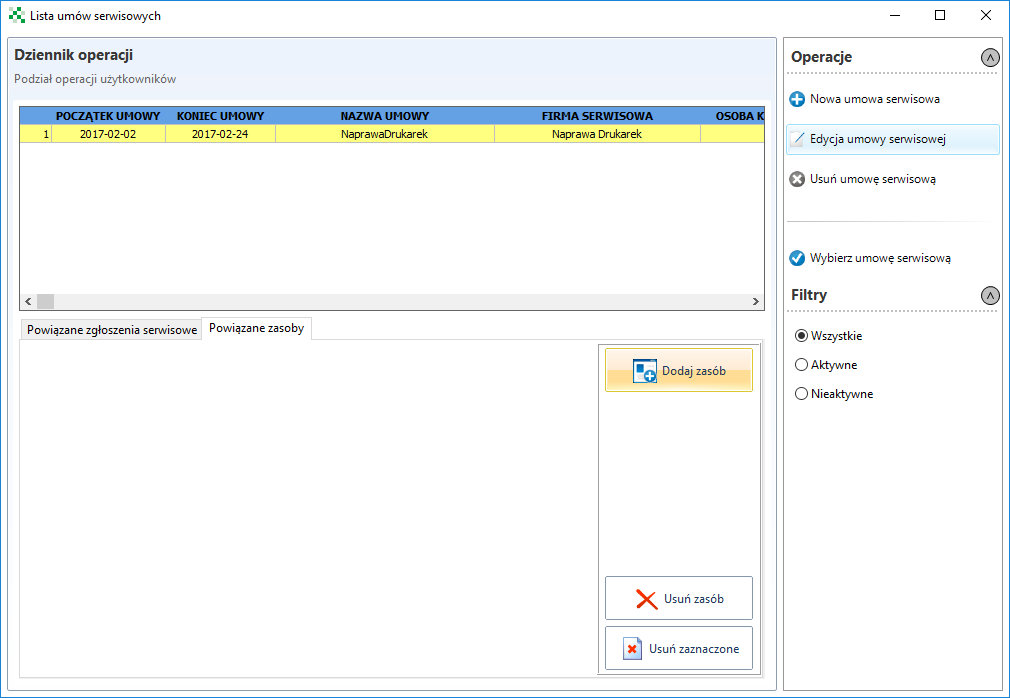Collapse the Operacje panel section
The height and width of the screenshot is (698, 1010).
(990, 58)
